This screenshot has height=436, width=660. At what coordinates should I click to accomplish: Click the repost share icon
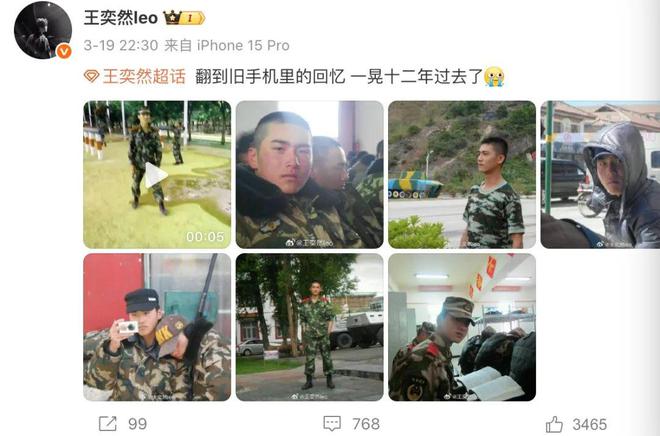(x=108, y=423)
